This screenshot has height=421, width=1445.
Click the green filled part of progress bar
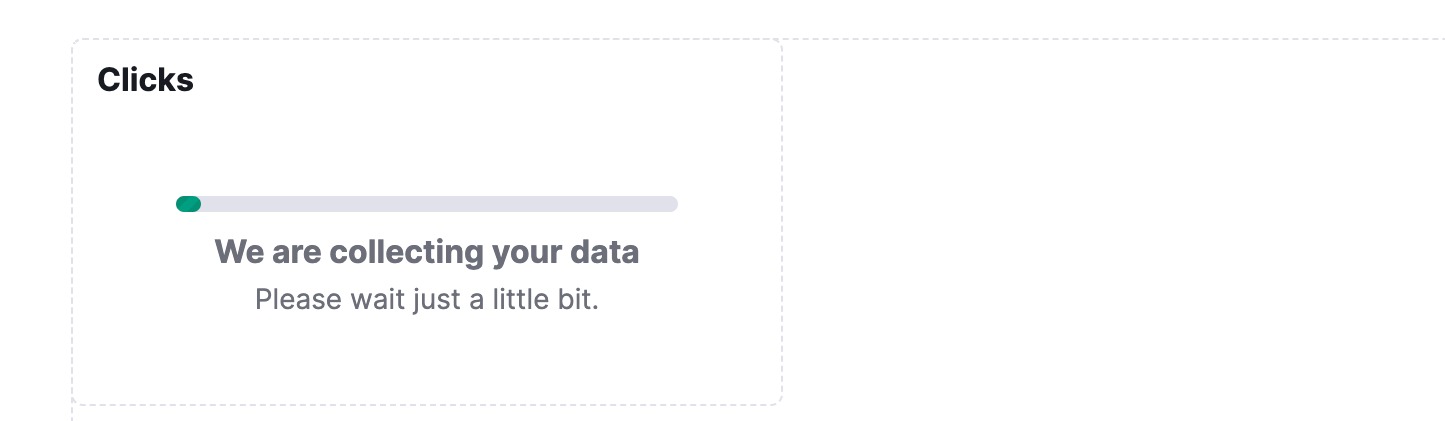(188, 204)
